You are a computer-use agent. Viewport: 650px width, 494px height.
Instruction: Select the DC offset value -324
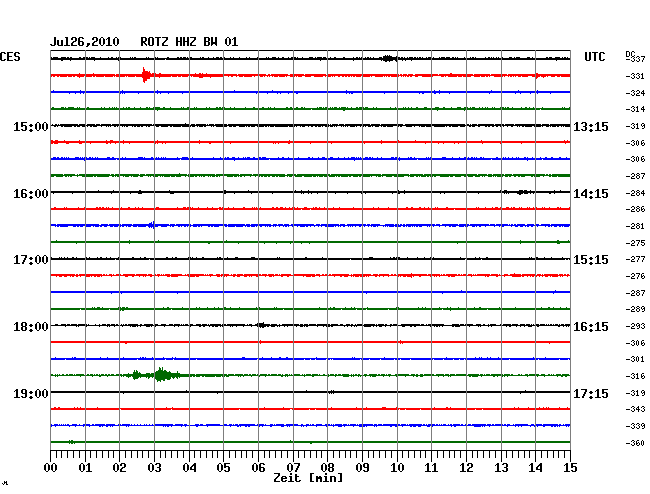[635, 93]
